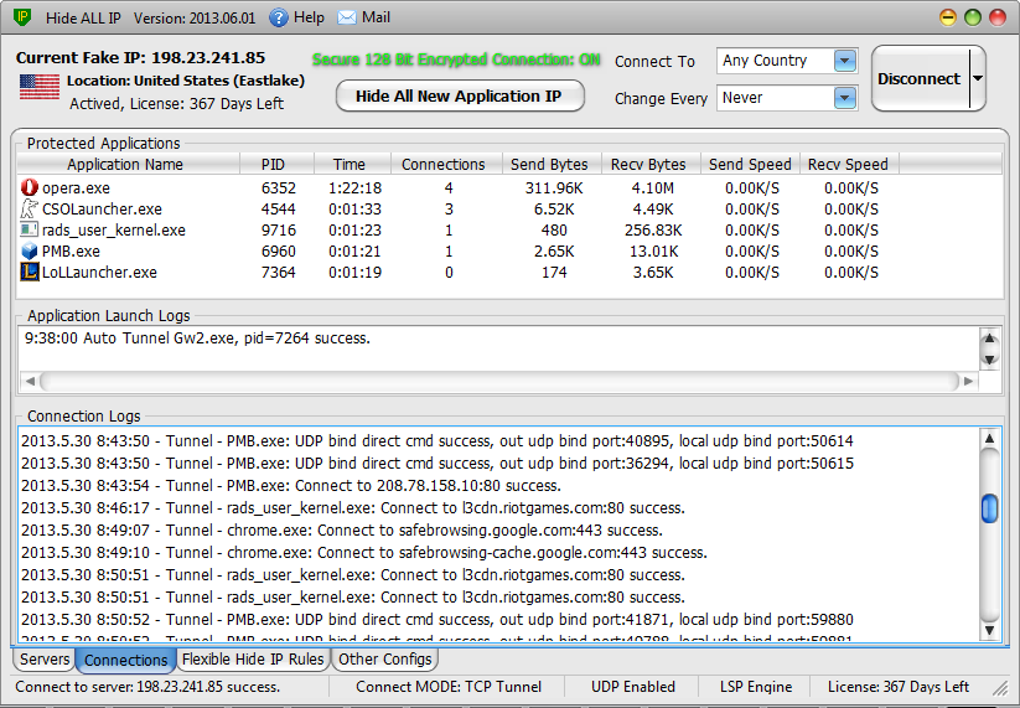
Task: Sort by PID column header
Action: tap(276, 164)
